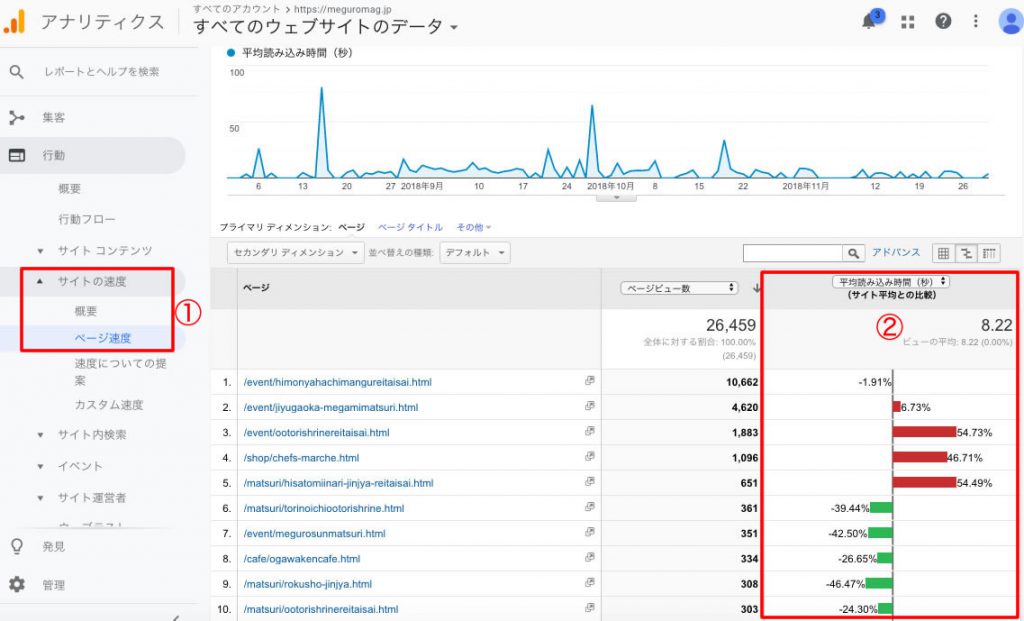
Task: Select ページ速度 in the sidebar
Action: click(x=102, y=338)
